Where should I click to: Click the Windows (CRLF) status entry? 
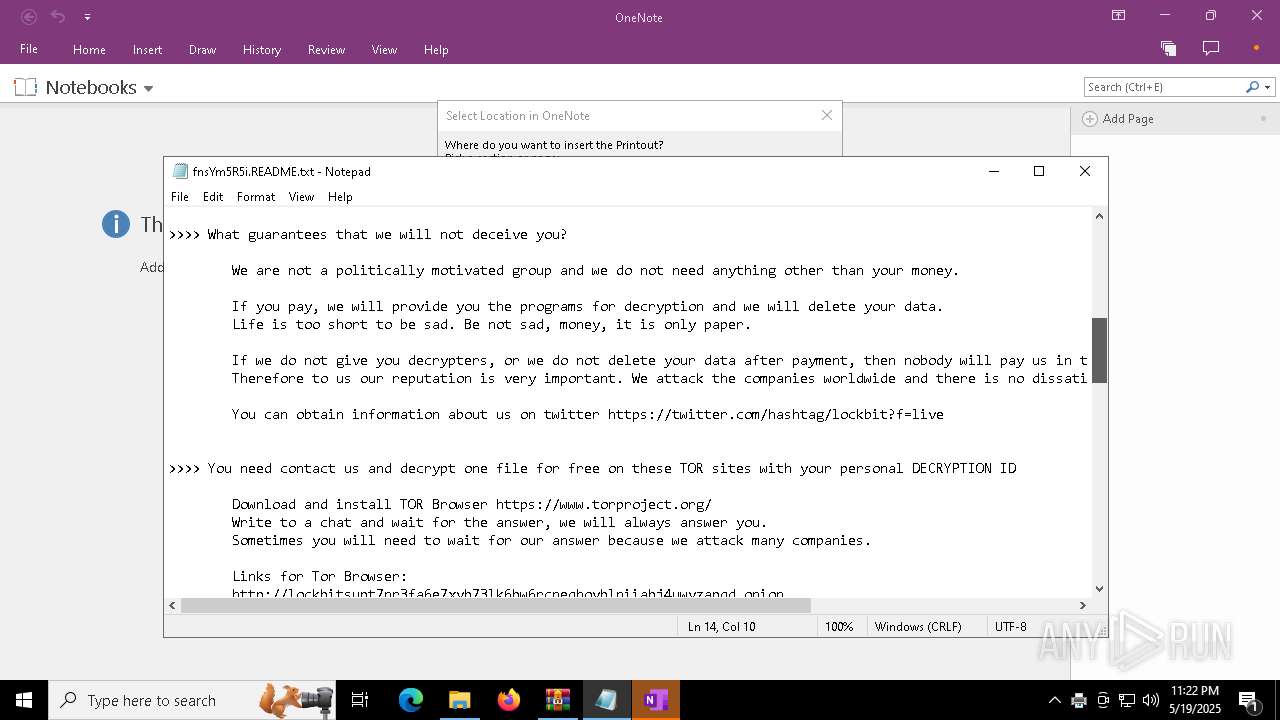(918, 626)
